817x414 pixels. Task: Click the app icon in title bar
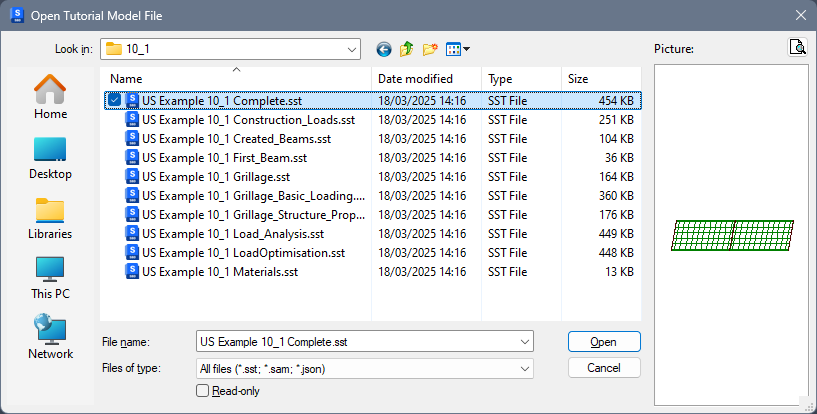17,15
